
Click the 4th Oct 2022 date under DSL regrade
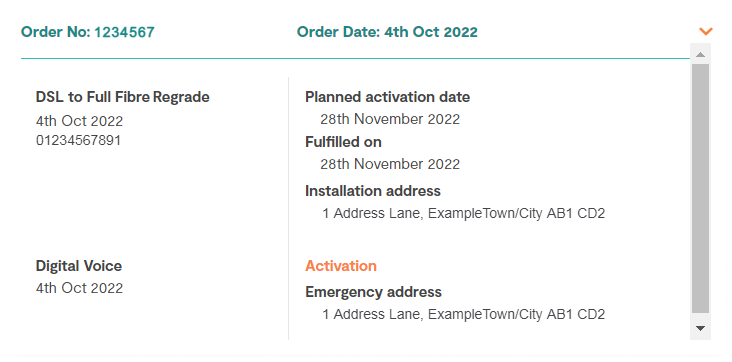point(79,121)
